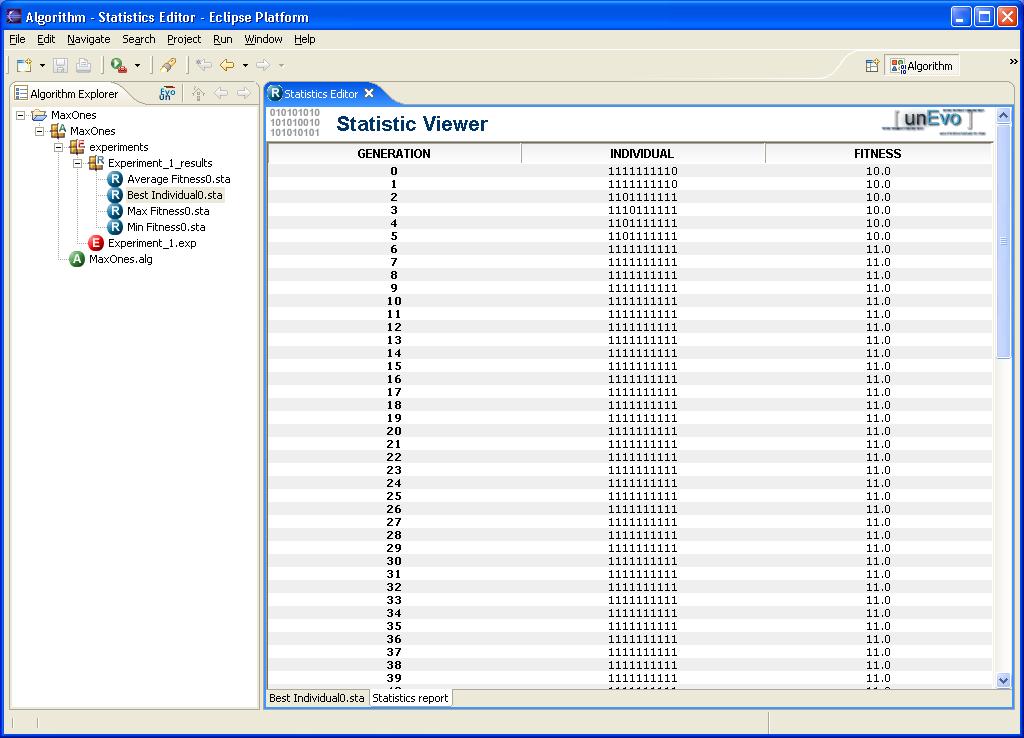Viewport: 1024px width, 738px height.
Task: Open the New wizard dropdown arrow
Action: 42,65
